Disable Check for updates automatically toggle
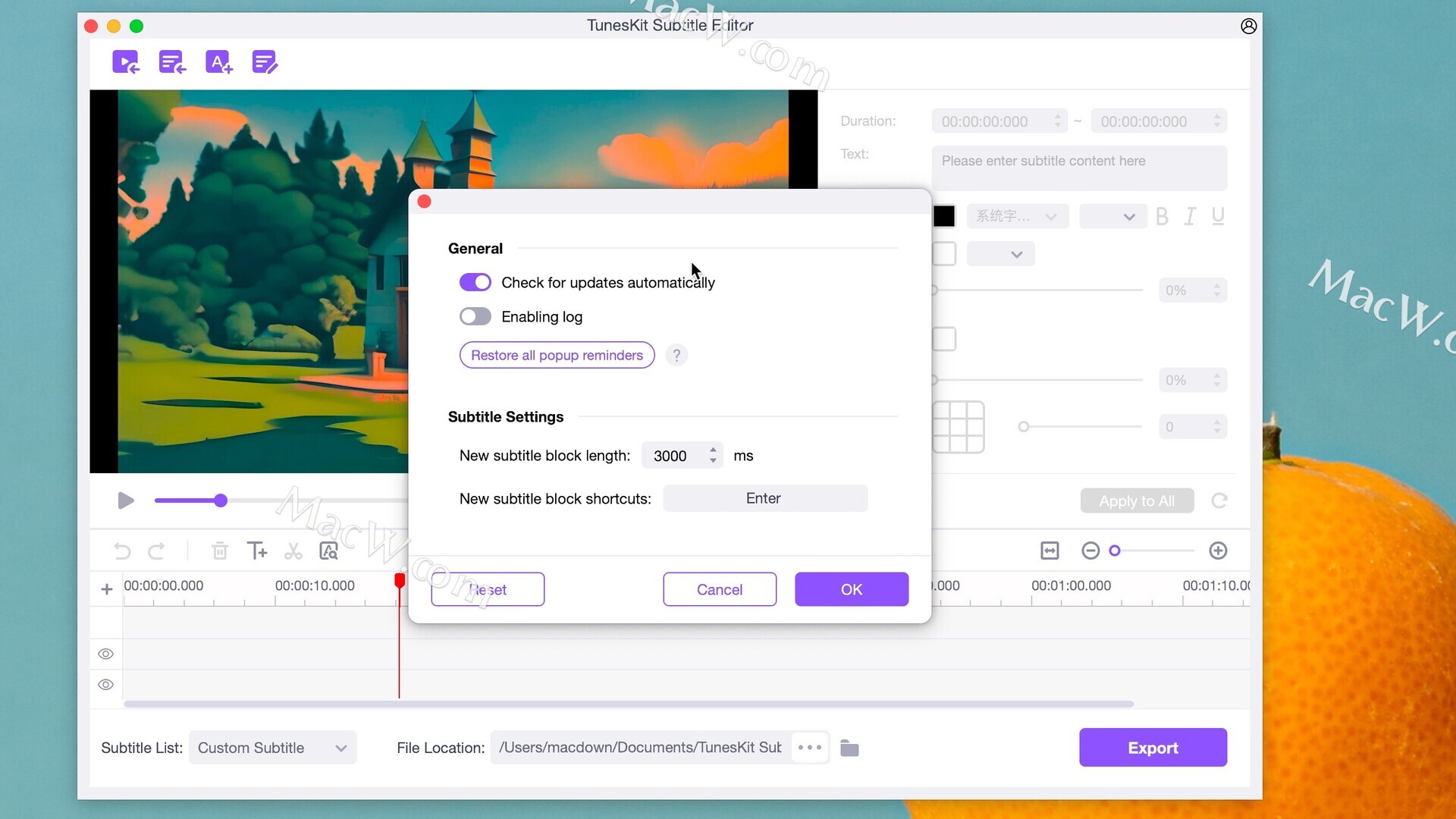The width and height of the screenshot is (1456, 819). click(475, 283)
